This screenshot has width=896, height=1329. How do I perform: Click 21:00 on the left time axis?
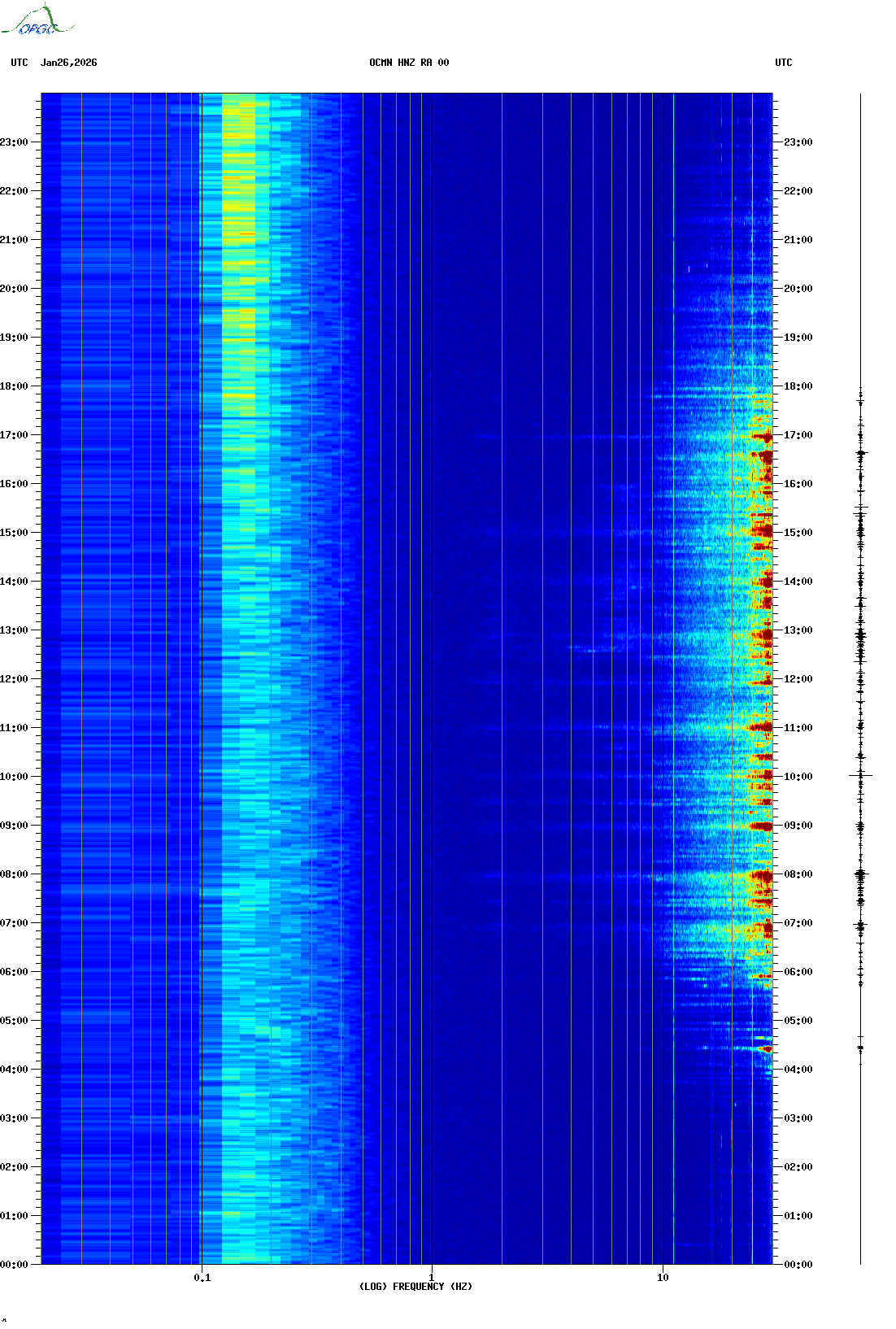(14, 240)
